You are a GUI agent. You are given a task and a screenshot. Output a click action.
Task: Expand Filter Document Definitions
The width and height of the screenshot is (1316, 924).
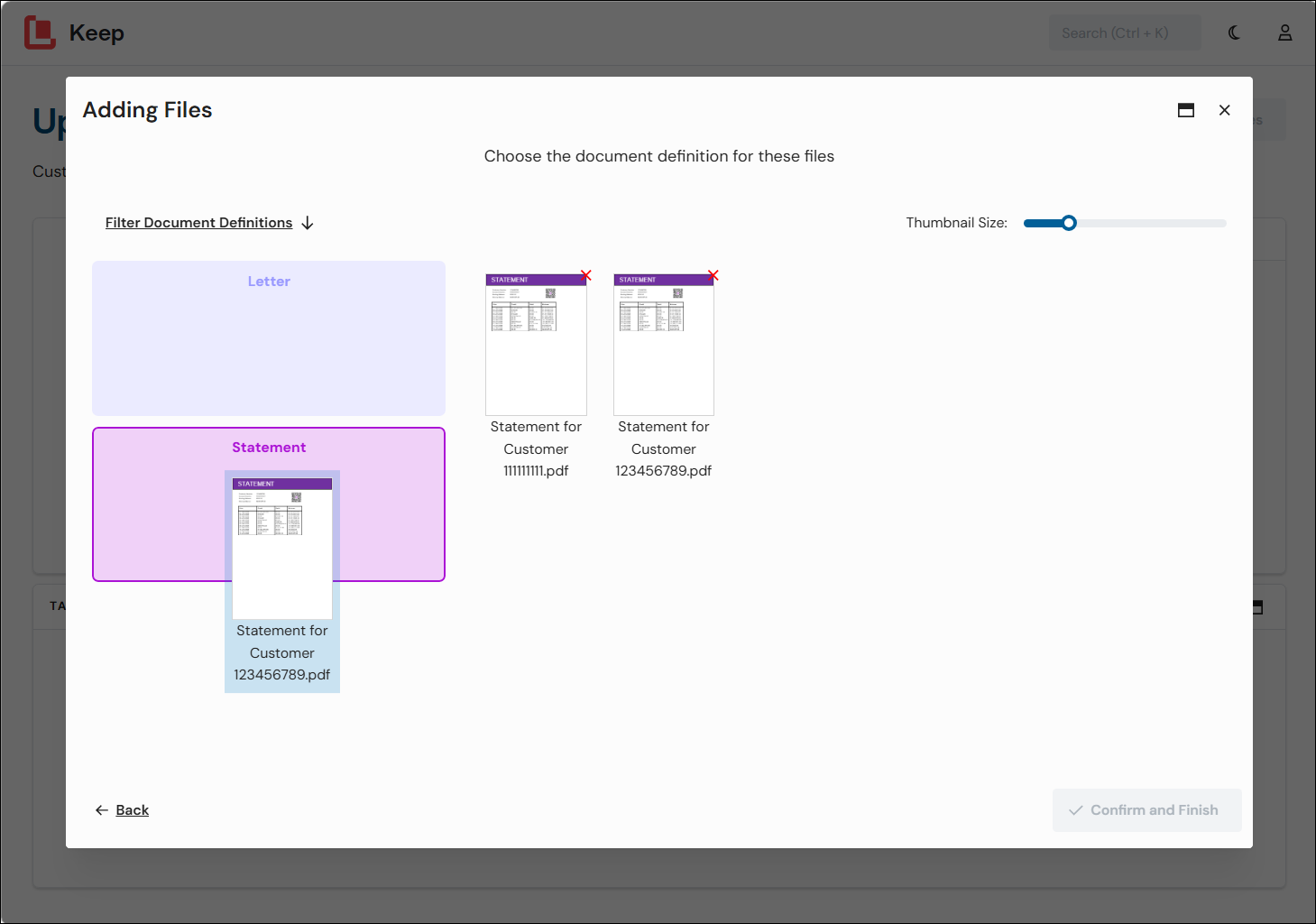point(198,223)
